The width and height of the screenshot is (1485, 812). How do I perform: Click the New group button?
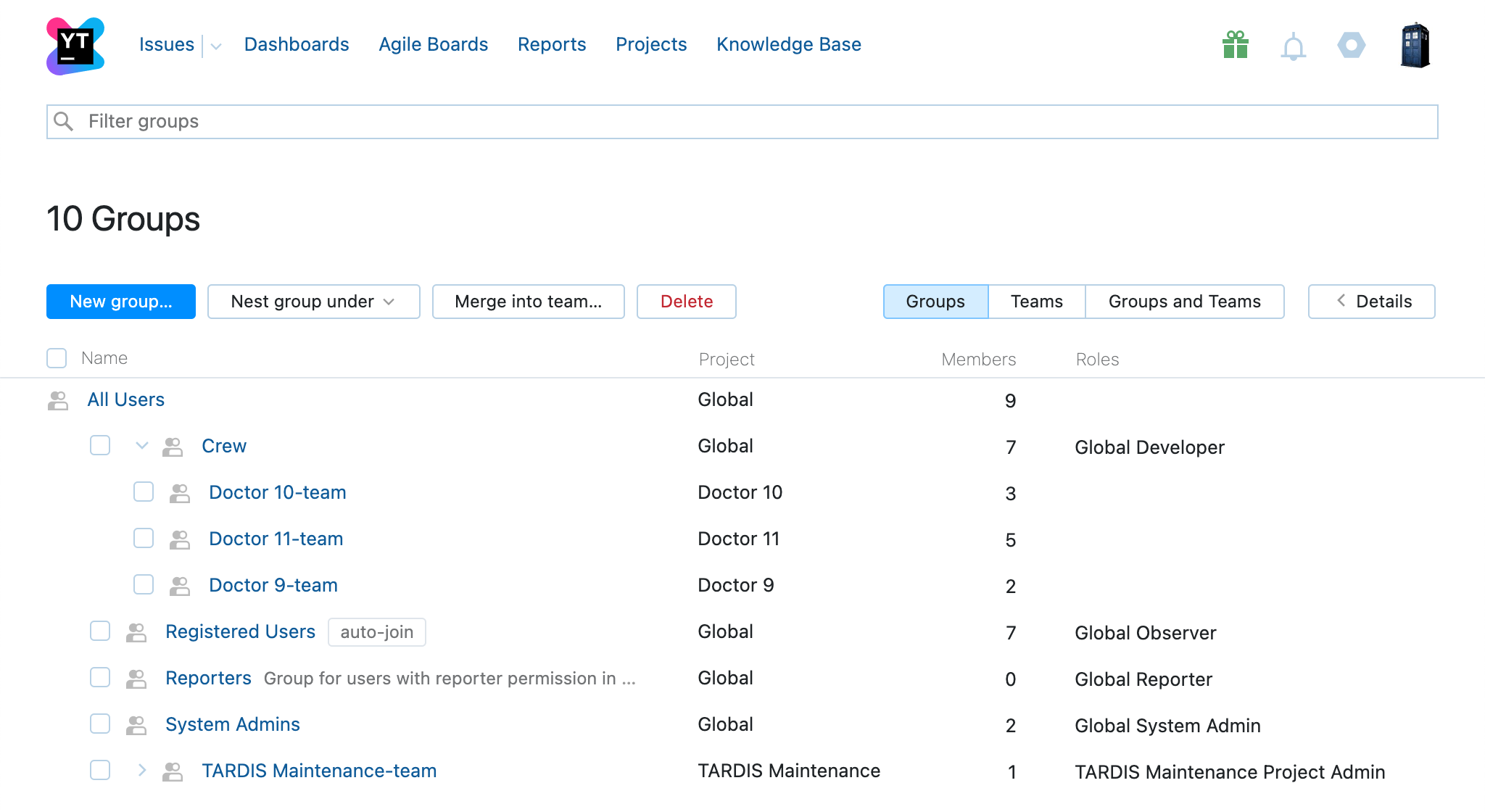[x=121, y=302]
